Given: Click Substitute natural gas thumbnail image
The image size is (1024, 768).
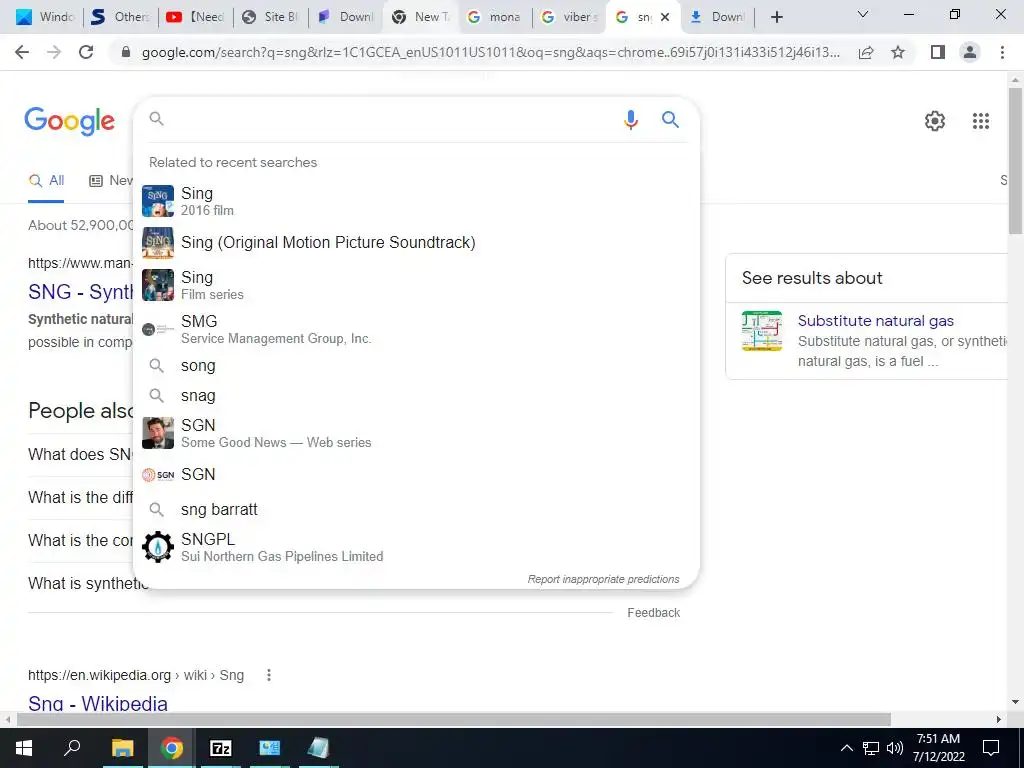Looking at the screenshot, I should [x=761, y=331].
